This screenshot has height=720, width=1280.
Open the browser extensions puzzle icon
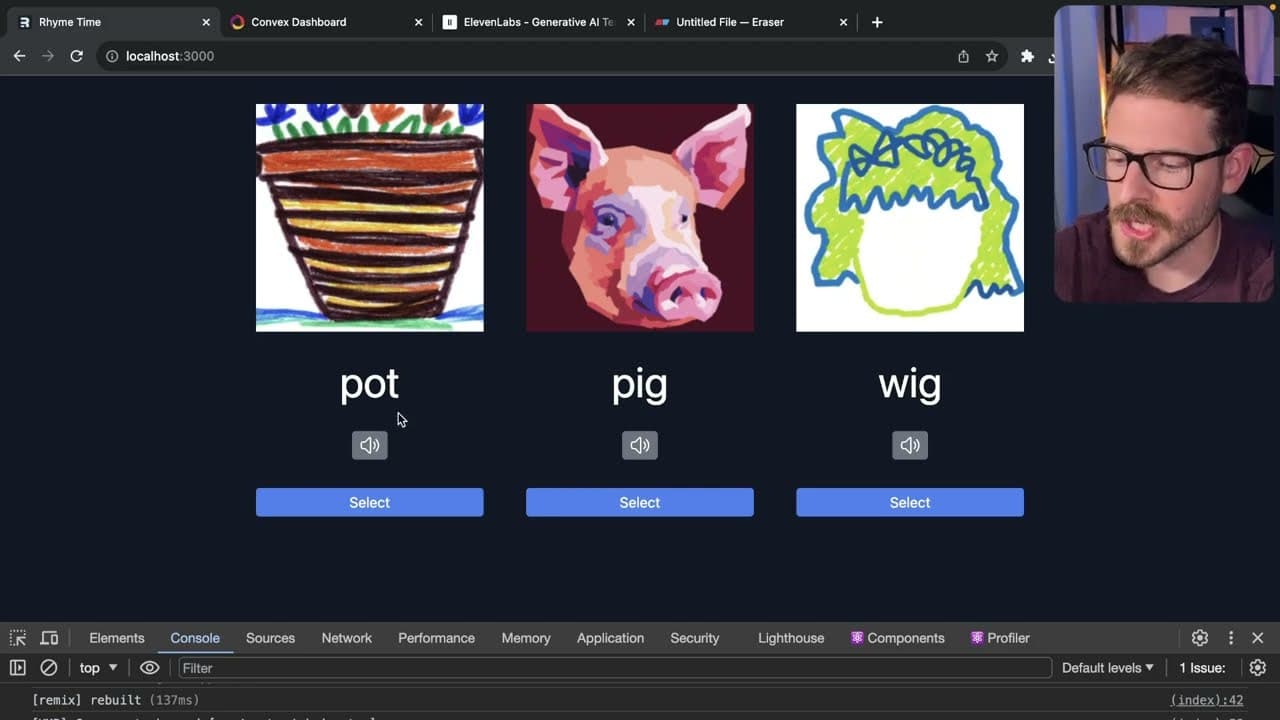(x=1027, y=56)
